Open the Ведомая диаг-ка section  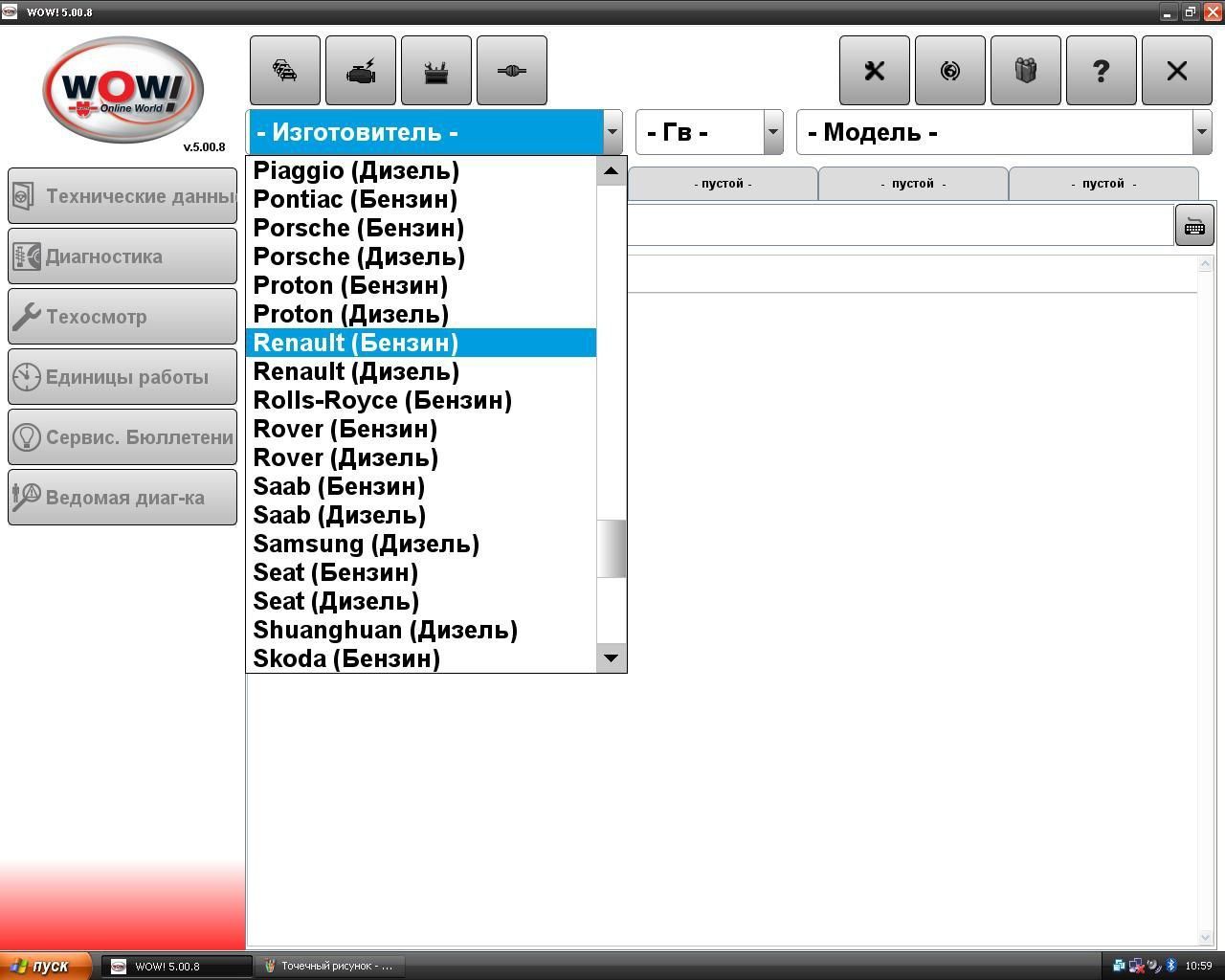122,498
